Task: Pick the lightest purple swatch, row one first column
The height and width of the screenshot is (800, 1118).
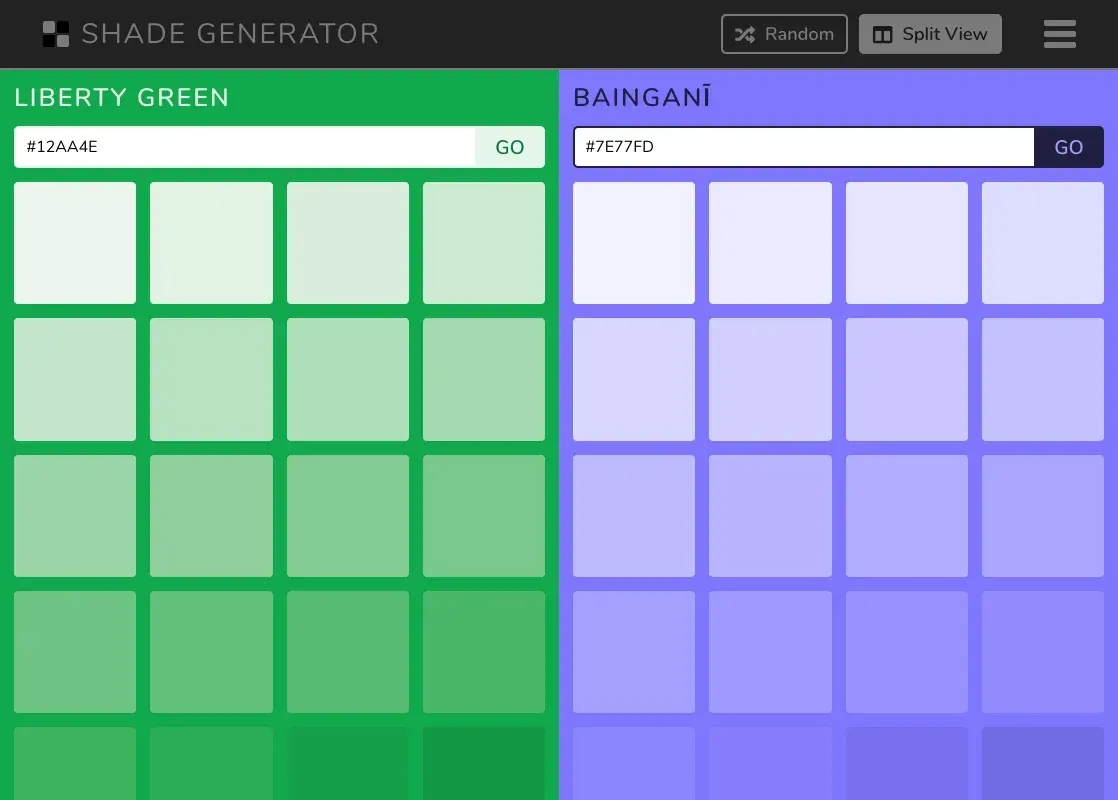Action: click(634, 243)
